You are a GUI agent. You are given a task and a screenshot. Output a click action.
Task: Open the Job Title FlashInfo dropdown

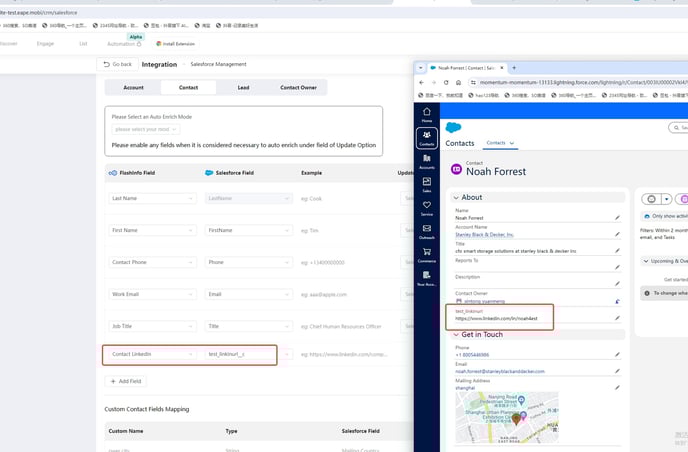pos(152,326)
